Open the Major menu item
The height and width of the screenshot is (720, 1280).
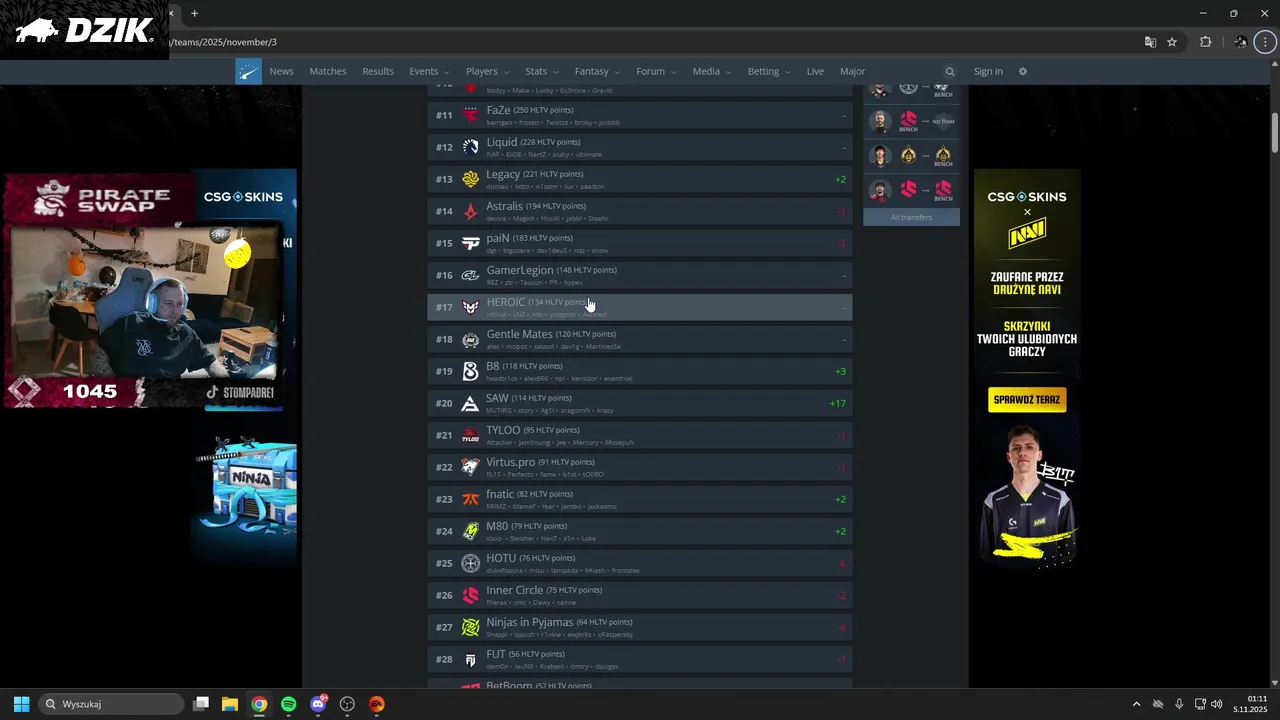click(852, 72)
